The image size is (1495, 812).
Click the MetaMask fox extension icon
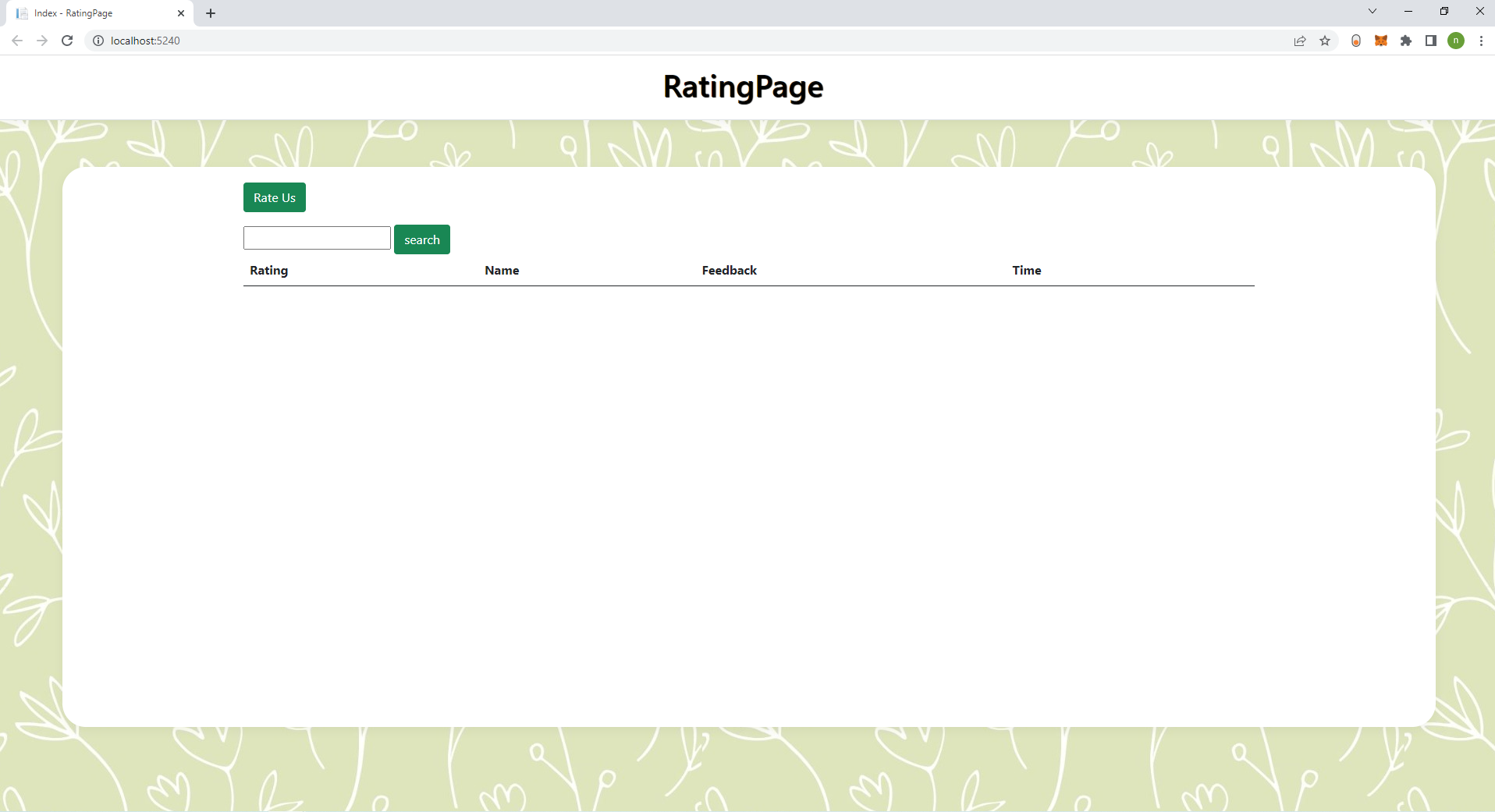tap(1381, 41)
